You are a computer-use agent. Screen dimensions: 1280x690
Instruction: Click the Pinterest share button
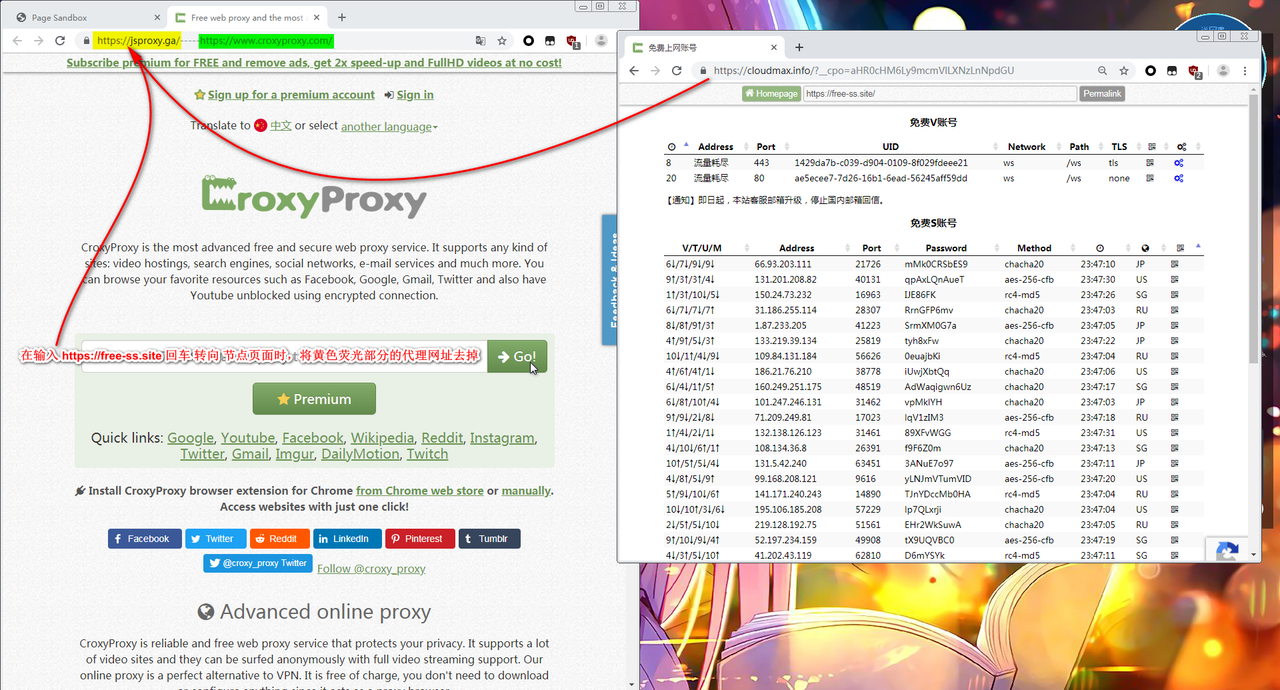(x=420, y=538)
